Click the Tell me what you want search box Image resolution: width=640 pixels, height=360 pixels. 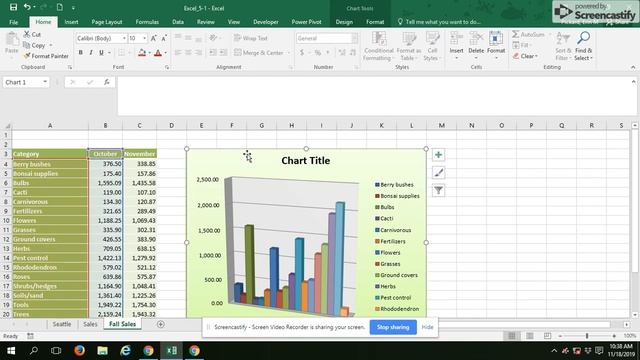tap(439, 22)
